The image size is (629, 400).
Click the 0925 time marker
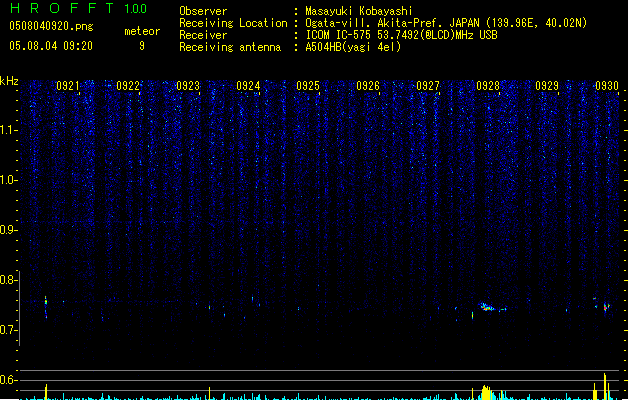pos(308,86)
